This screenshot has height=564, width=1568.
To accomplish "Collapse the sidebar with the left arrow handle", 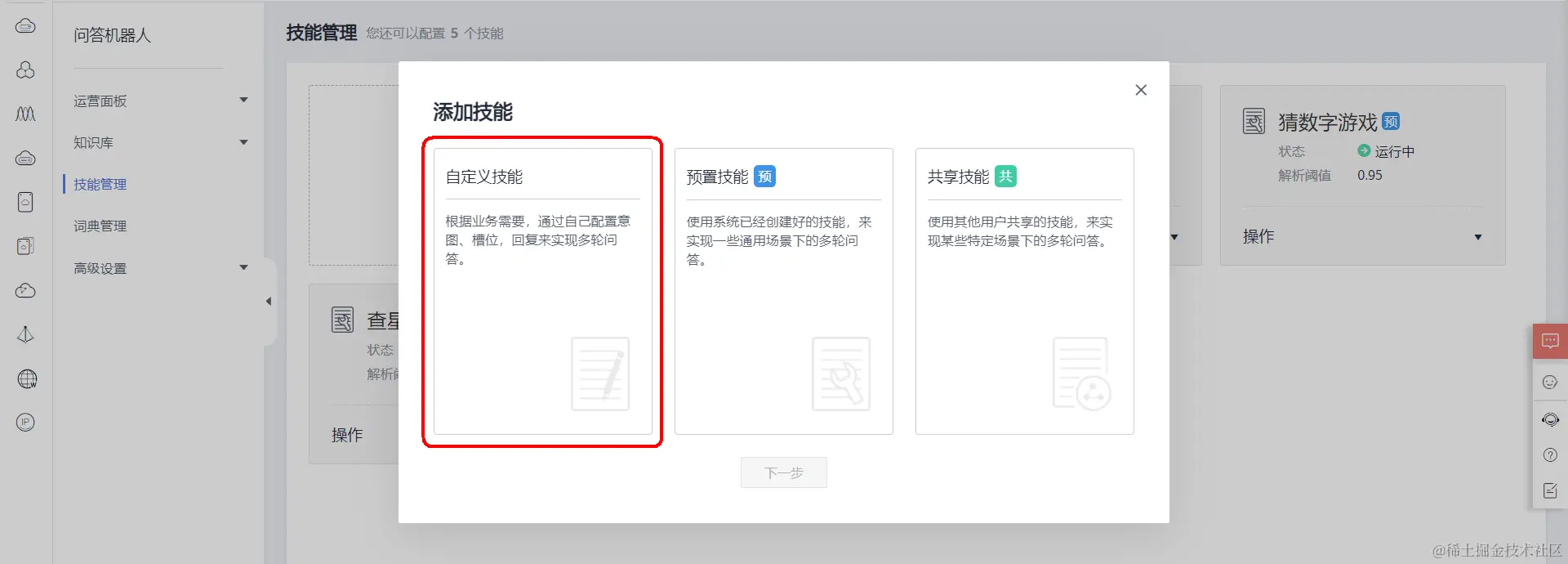I will click(x=269, y=302).
